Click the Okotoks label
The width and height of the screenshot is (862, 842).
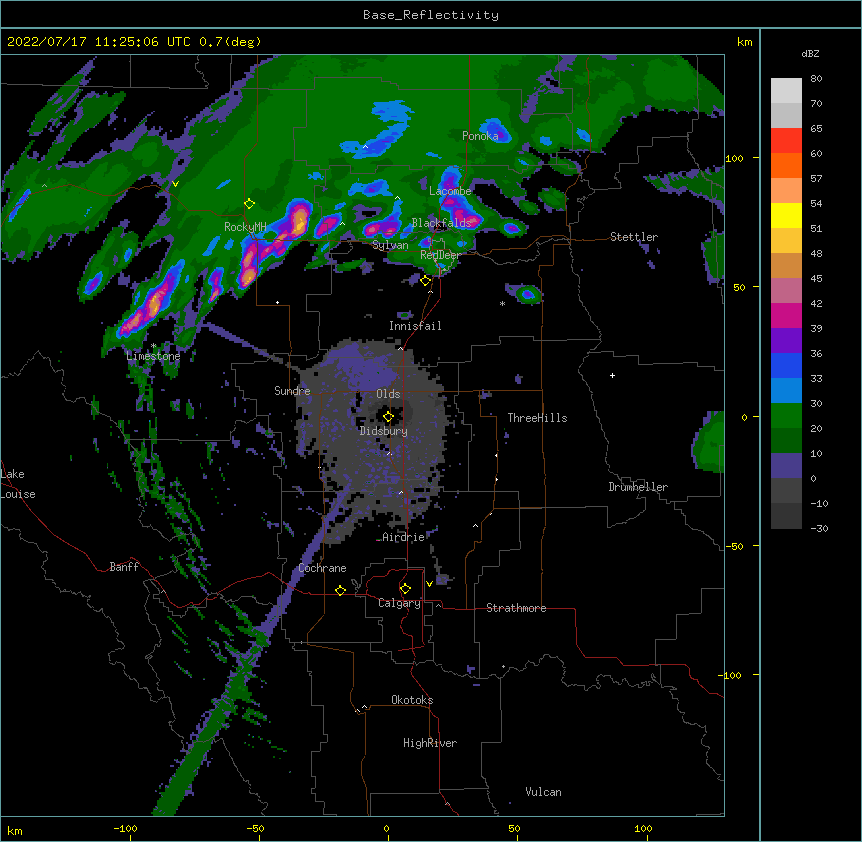pos(412,700)
